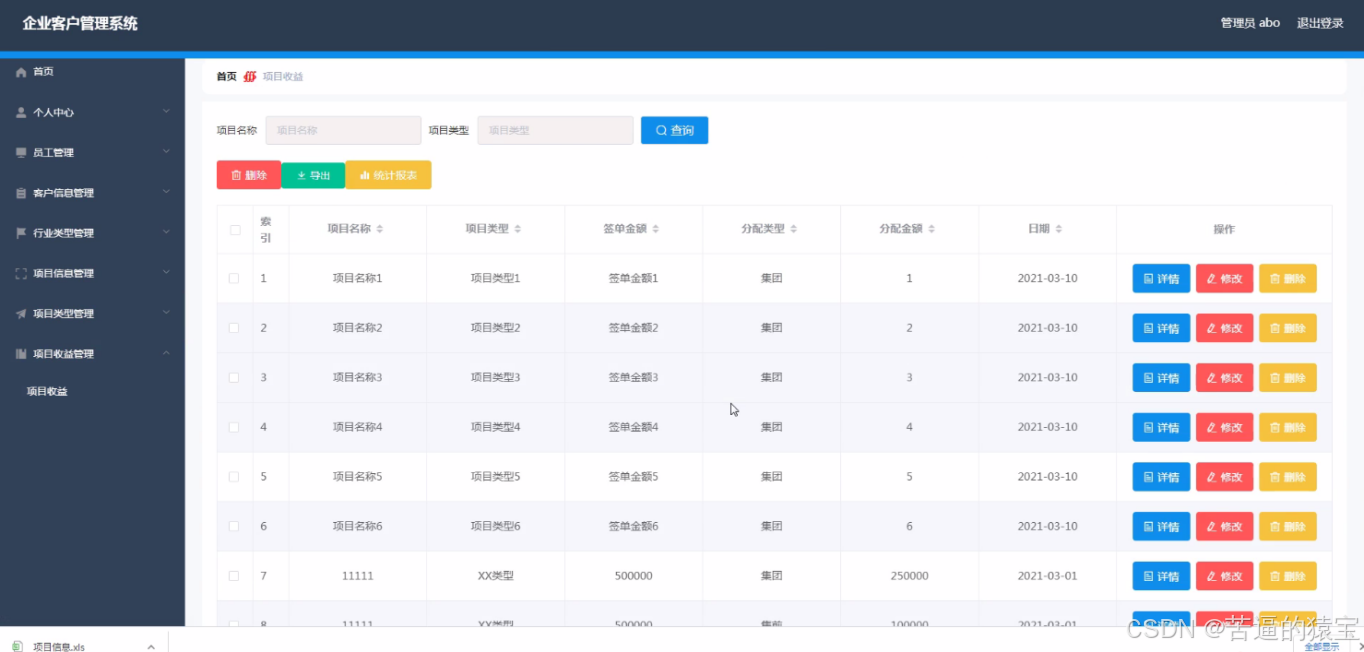The image size is (1364, 652).
Task: Click the blue 查询 search button
Action: click(x=675, y=130)
